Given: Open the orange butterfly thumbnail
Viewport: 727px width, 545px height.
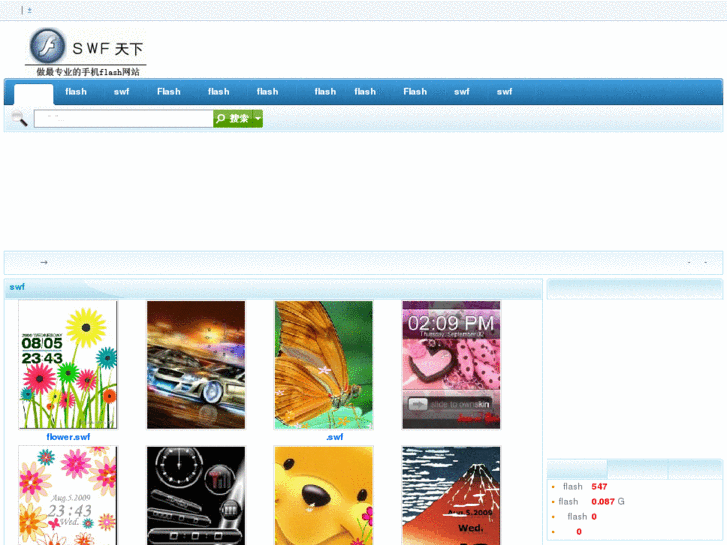Looking at the screenshot, I should tap(324, 365).
